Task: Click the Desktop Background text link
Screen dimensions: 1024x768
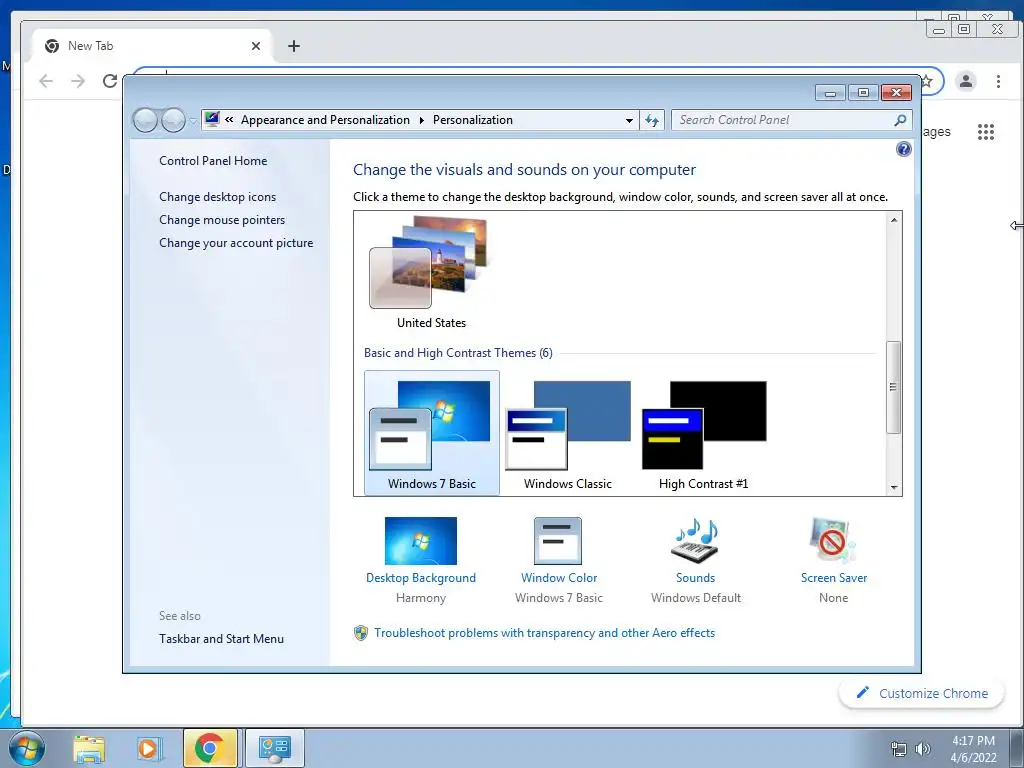Action: coord(421,578)
